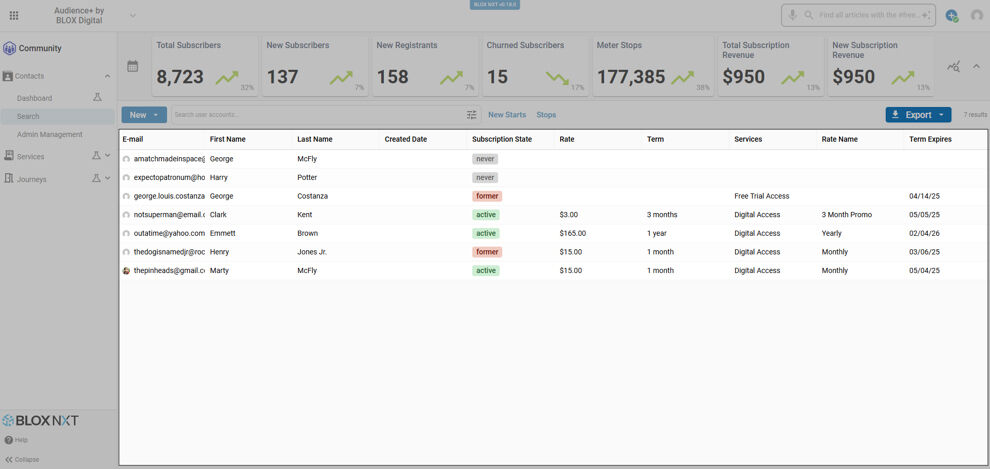Open the thedogisnamedjr email entry
990x469 pixels.
(x=169, y=252)
